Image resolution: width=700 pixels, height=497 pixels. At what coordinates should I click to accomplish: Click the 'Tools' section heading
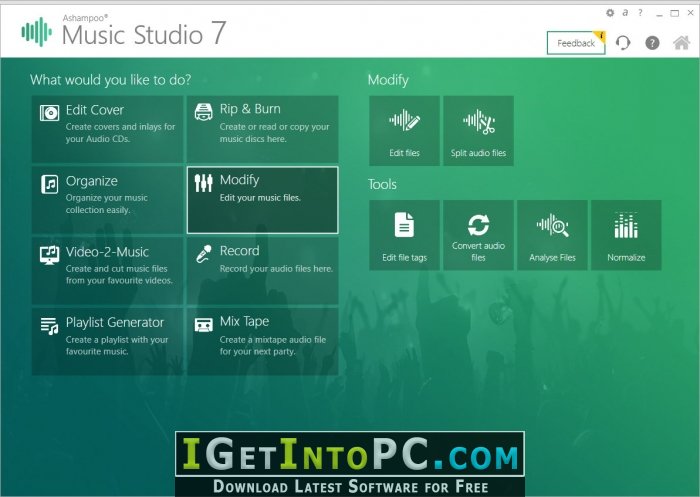382,184
